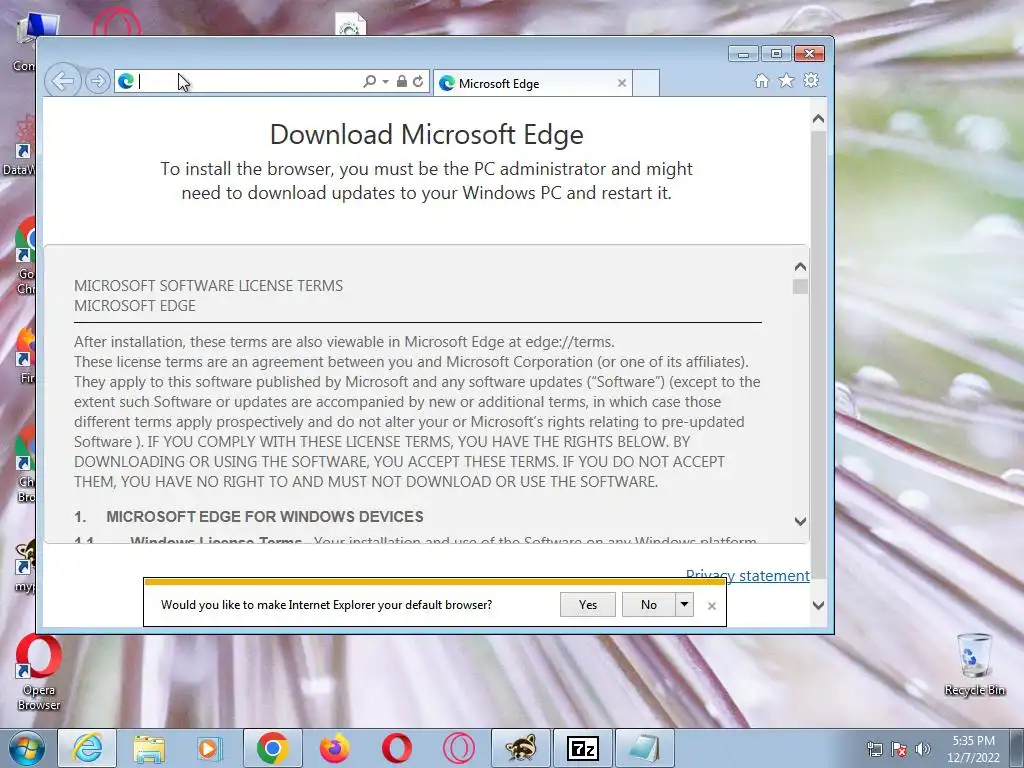
Task: Launch Opera GX outline icon from the taskbar
Action: [x=458, y=748]
